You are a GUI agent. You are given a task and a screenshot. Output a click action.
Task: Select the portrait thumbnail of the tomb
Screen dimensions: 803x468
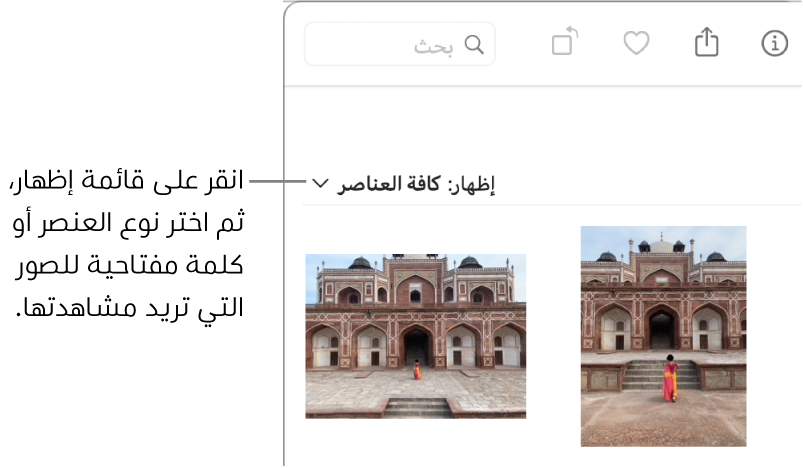663,336
